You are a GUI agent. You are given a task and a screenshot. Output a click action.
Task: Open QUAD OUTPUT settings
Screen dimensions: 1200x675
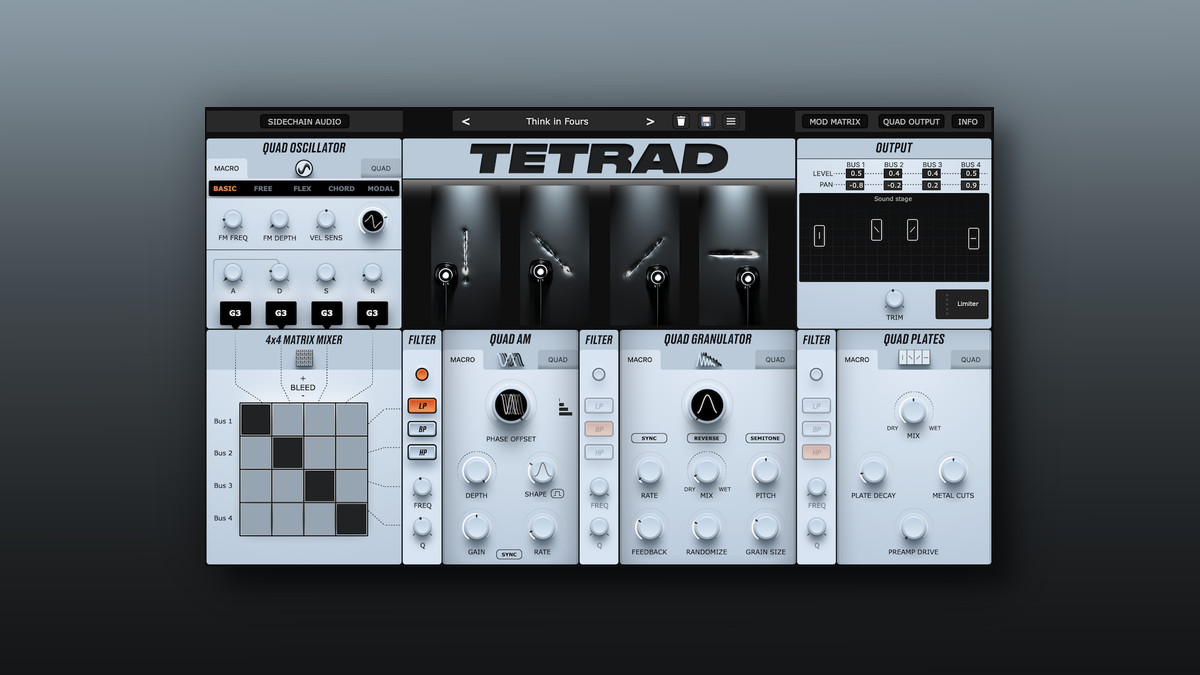[912, 121]
